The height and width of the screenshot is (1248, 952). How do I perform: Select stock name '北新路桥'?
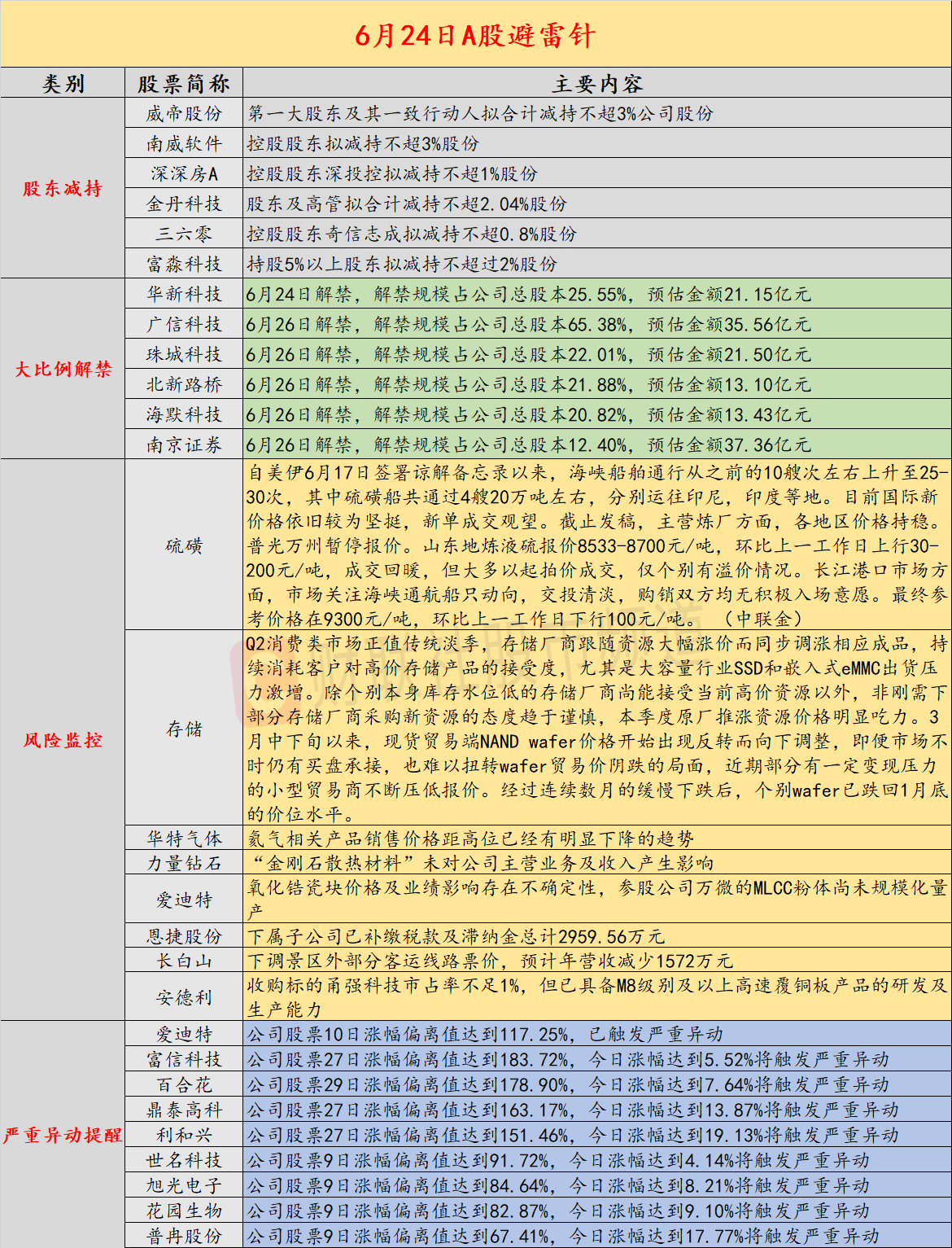pyautogui.click(x=184, y=384)
